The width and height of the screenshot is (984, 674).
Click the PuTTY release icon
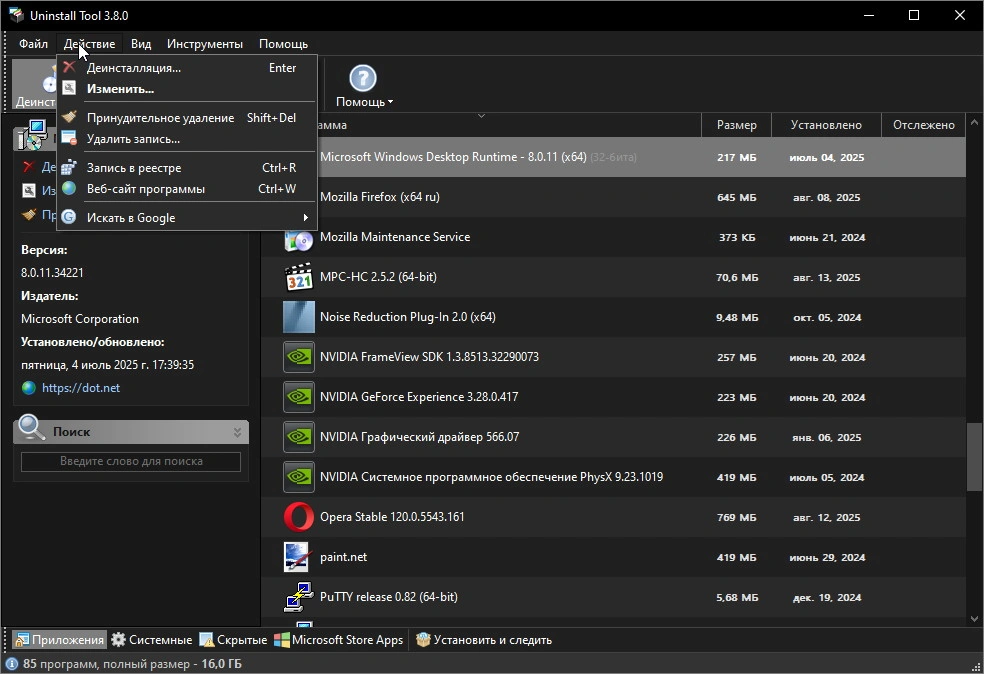pos(299,597)
